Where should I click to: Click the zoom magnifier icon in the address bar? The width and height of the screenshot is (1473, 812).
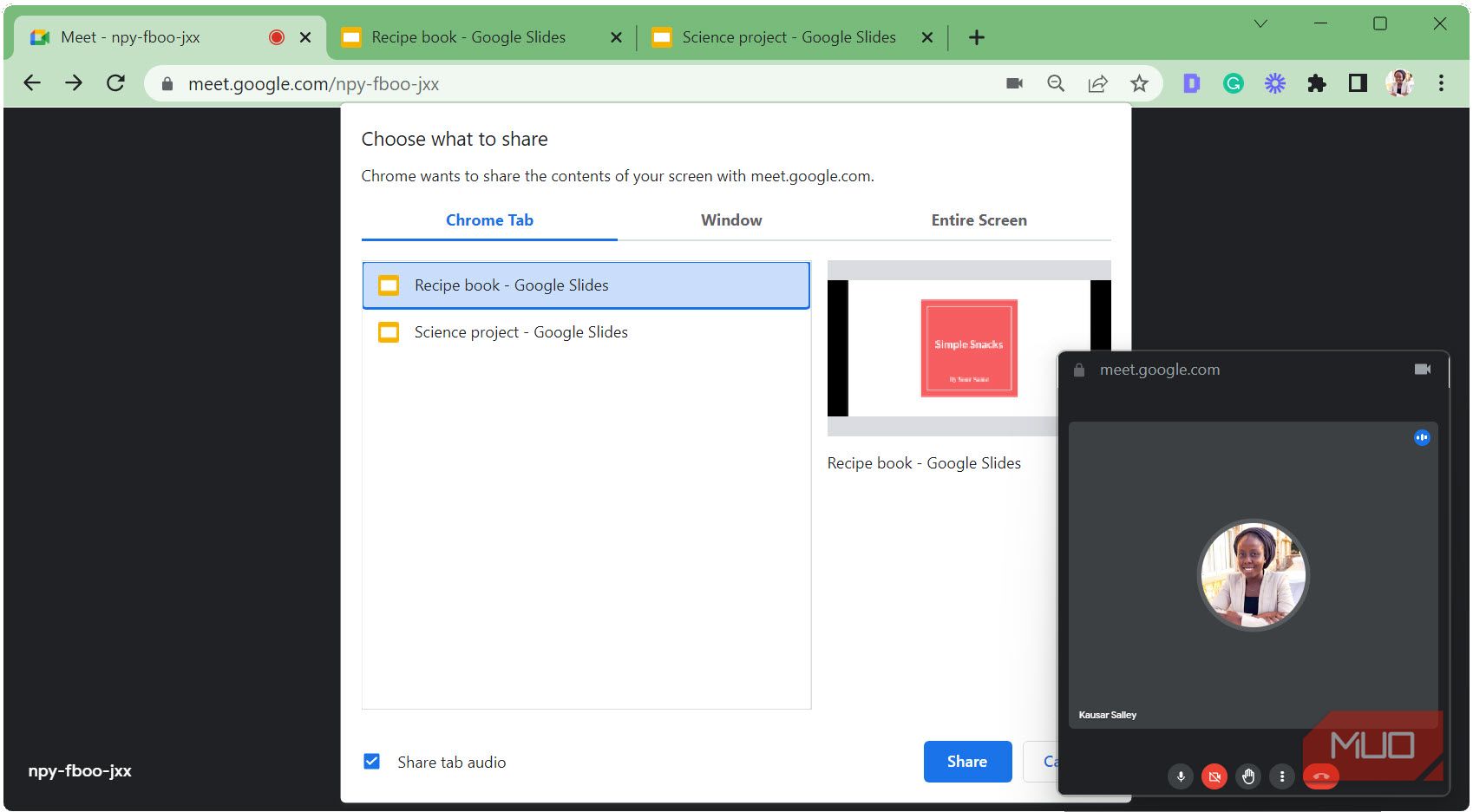[1056, 83]
